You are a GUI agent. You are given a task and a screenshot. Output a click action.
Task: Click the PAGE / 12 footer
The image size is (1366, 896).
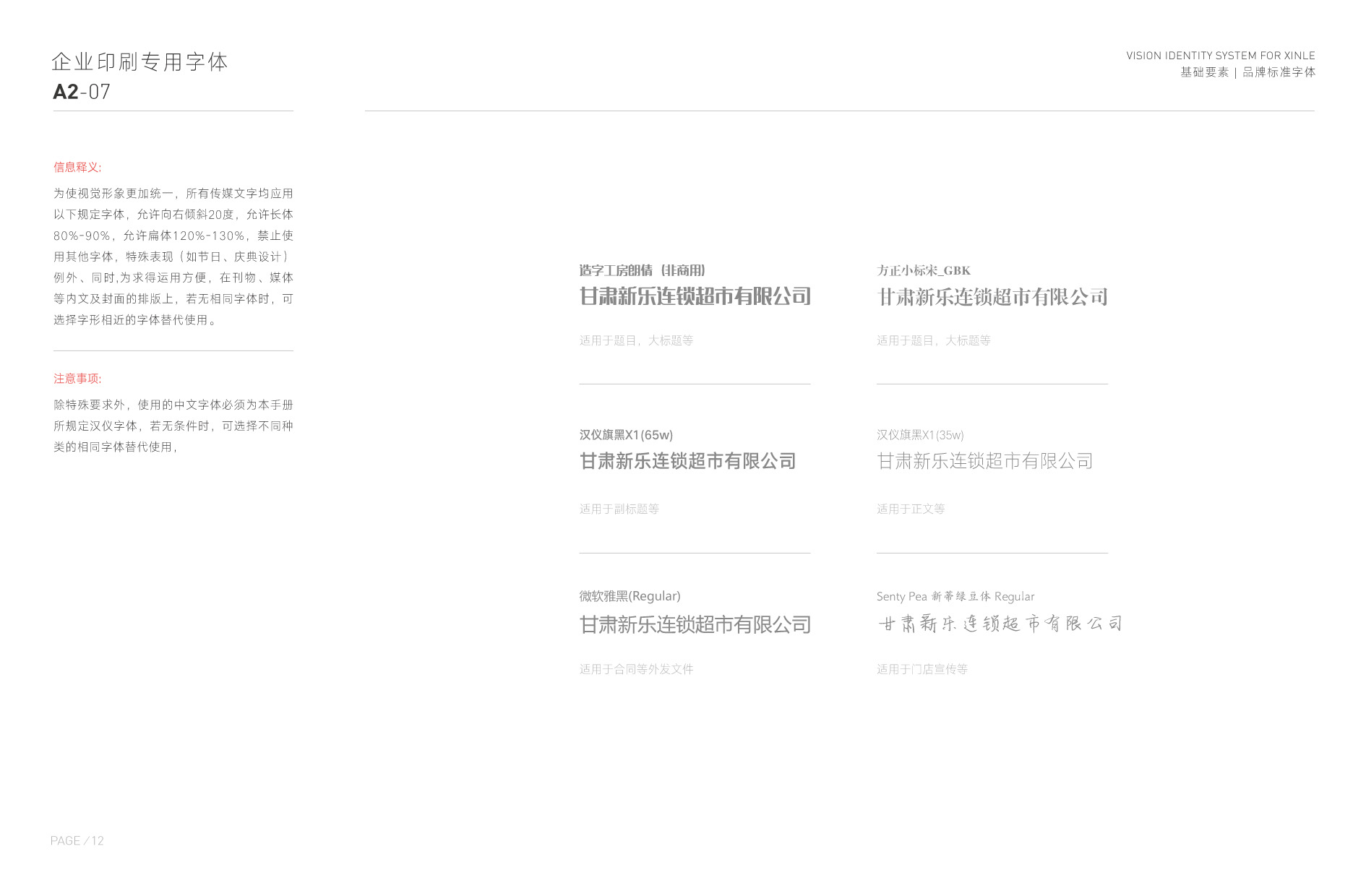(77, 841)
